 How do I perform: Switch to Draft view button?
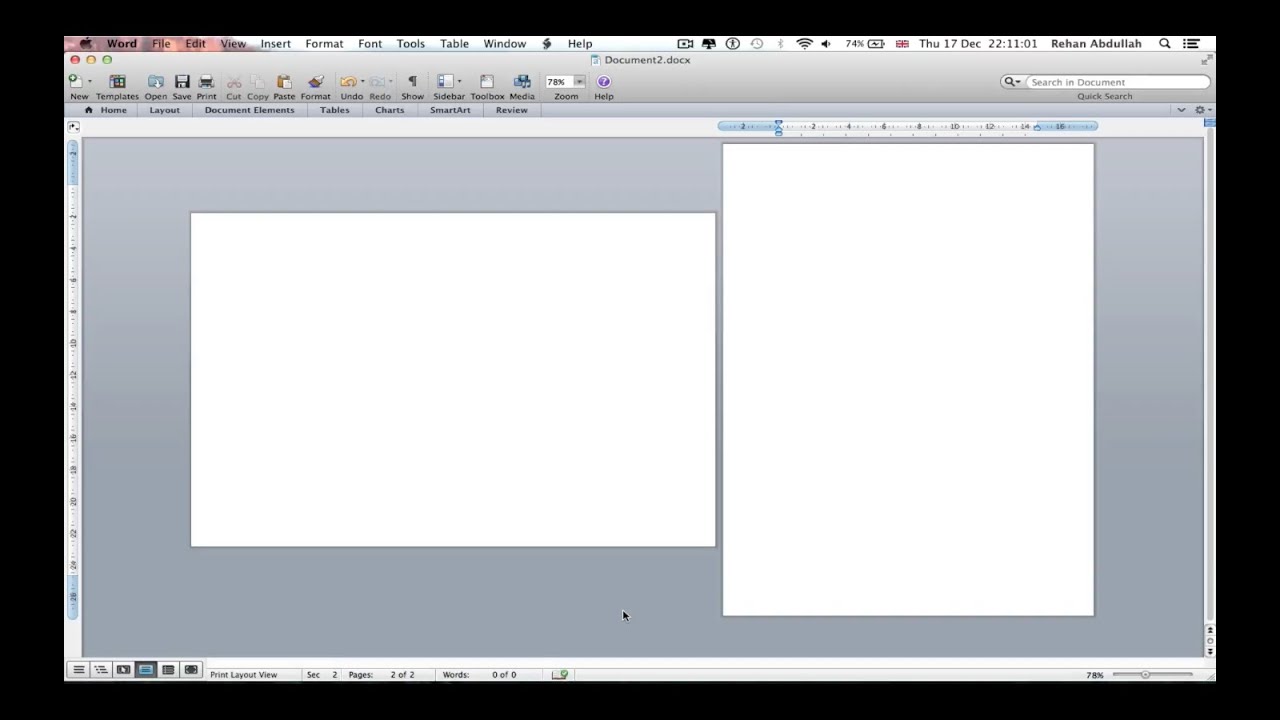pos(79,670)
